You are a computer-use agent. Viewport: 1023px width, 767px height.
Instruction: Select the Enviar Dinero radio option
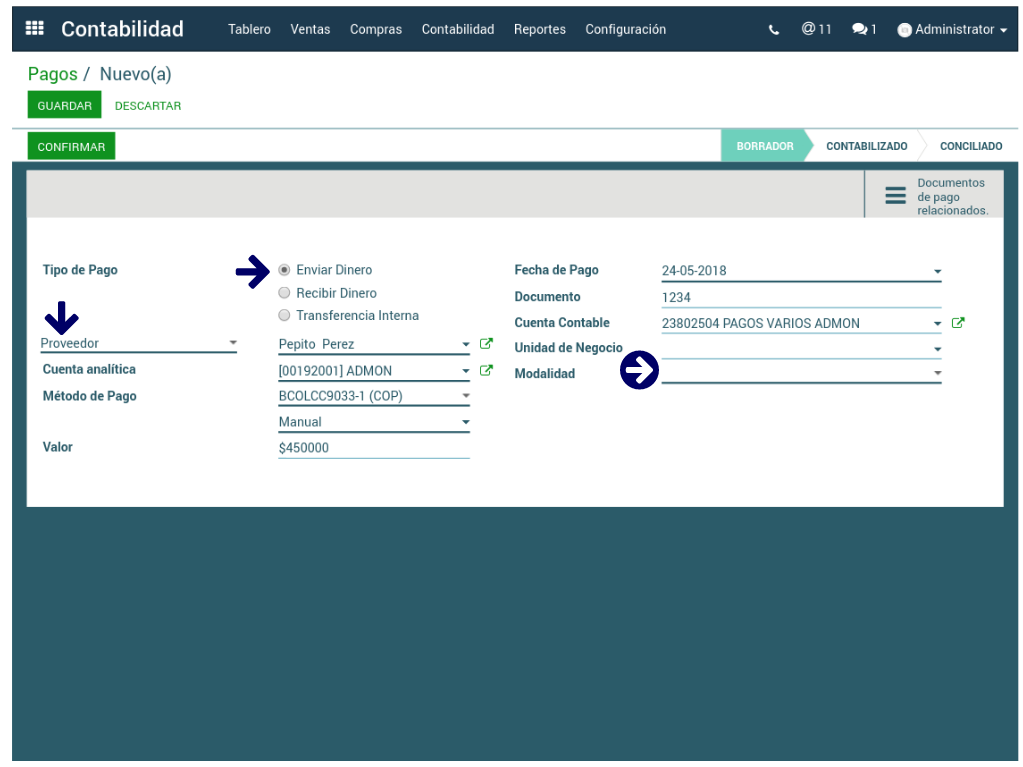[285, 270]
